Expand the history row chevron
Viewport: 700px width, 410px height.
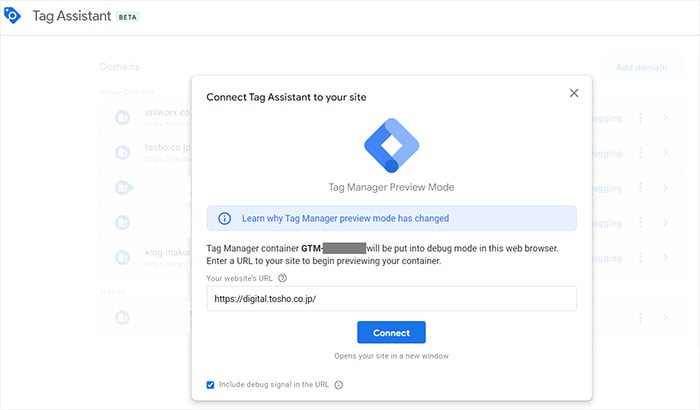coord(666,318)
